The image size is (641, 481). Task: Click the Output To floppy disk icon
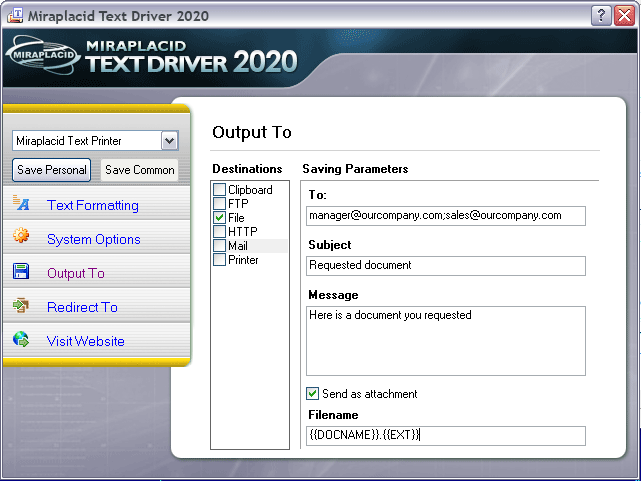[21, 271]
